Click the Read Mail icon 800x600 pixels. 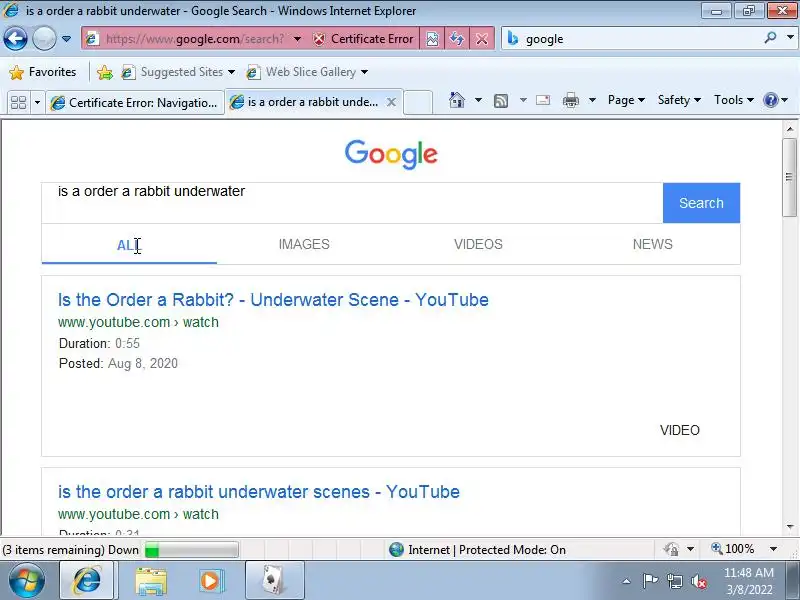tap(543, 100)
